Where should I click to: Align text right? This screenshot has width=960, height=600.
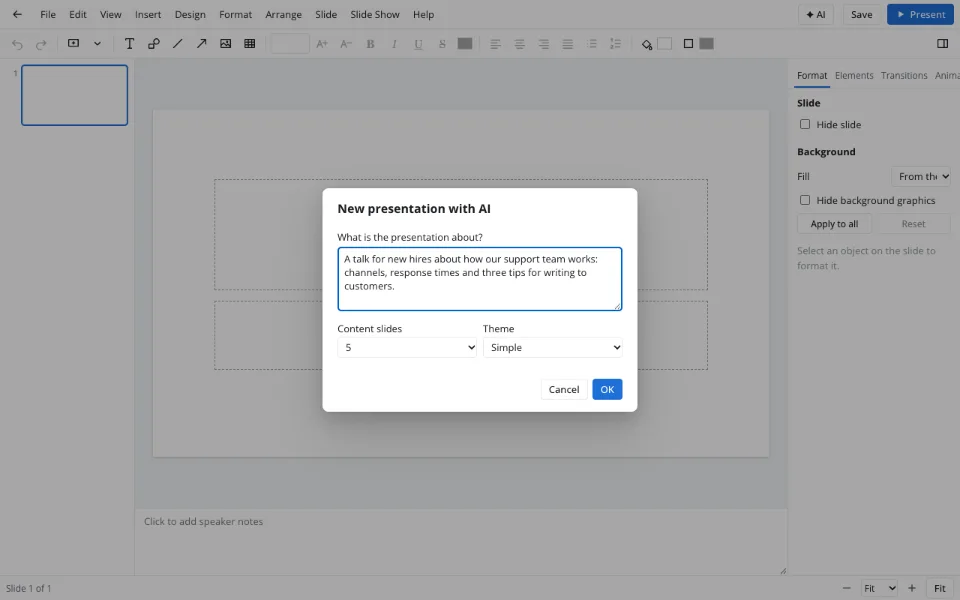coord(544,43)
